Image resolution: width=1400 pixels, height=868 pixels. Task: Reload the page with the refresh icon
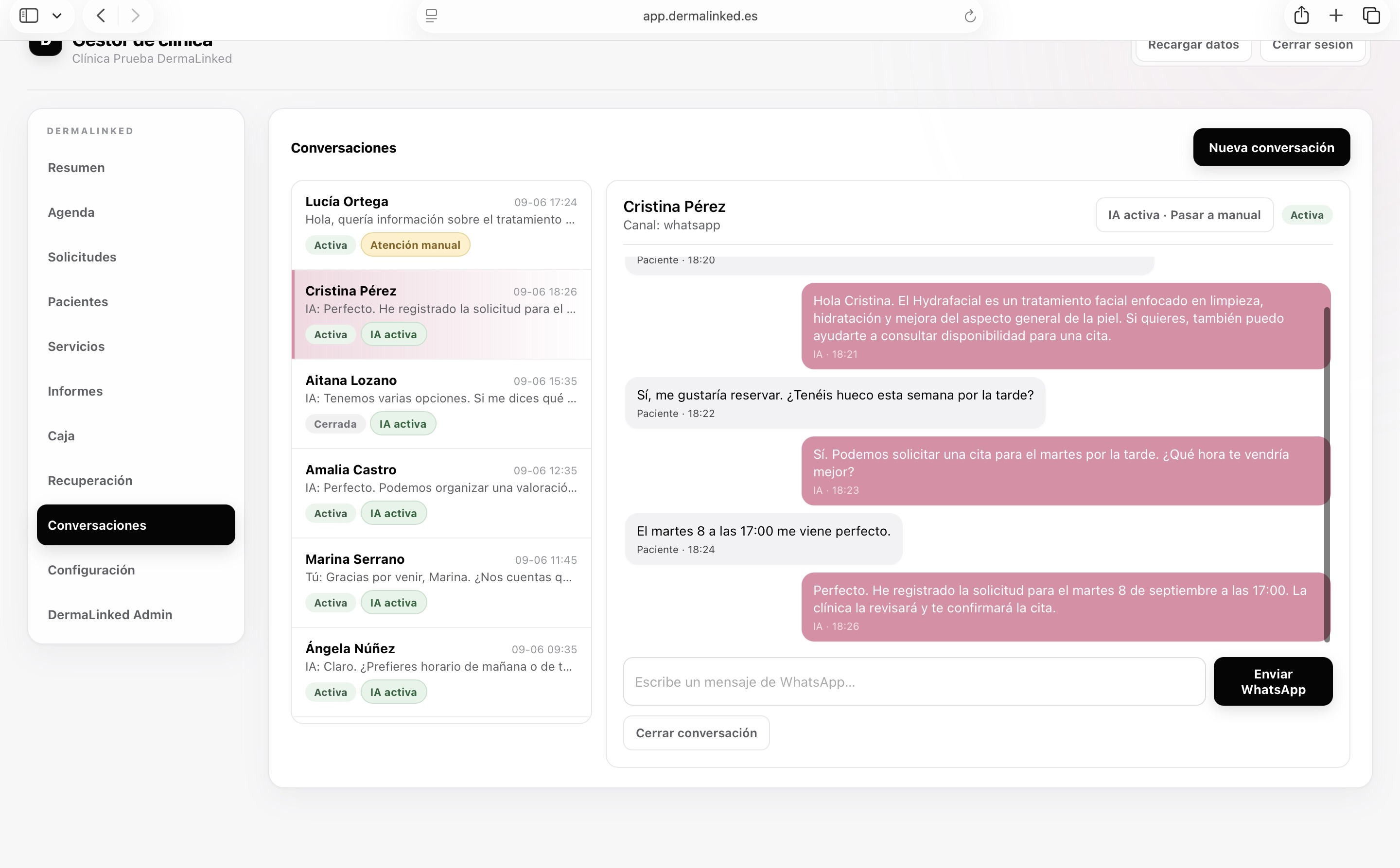pos(970,16)
